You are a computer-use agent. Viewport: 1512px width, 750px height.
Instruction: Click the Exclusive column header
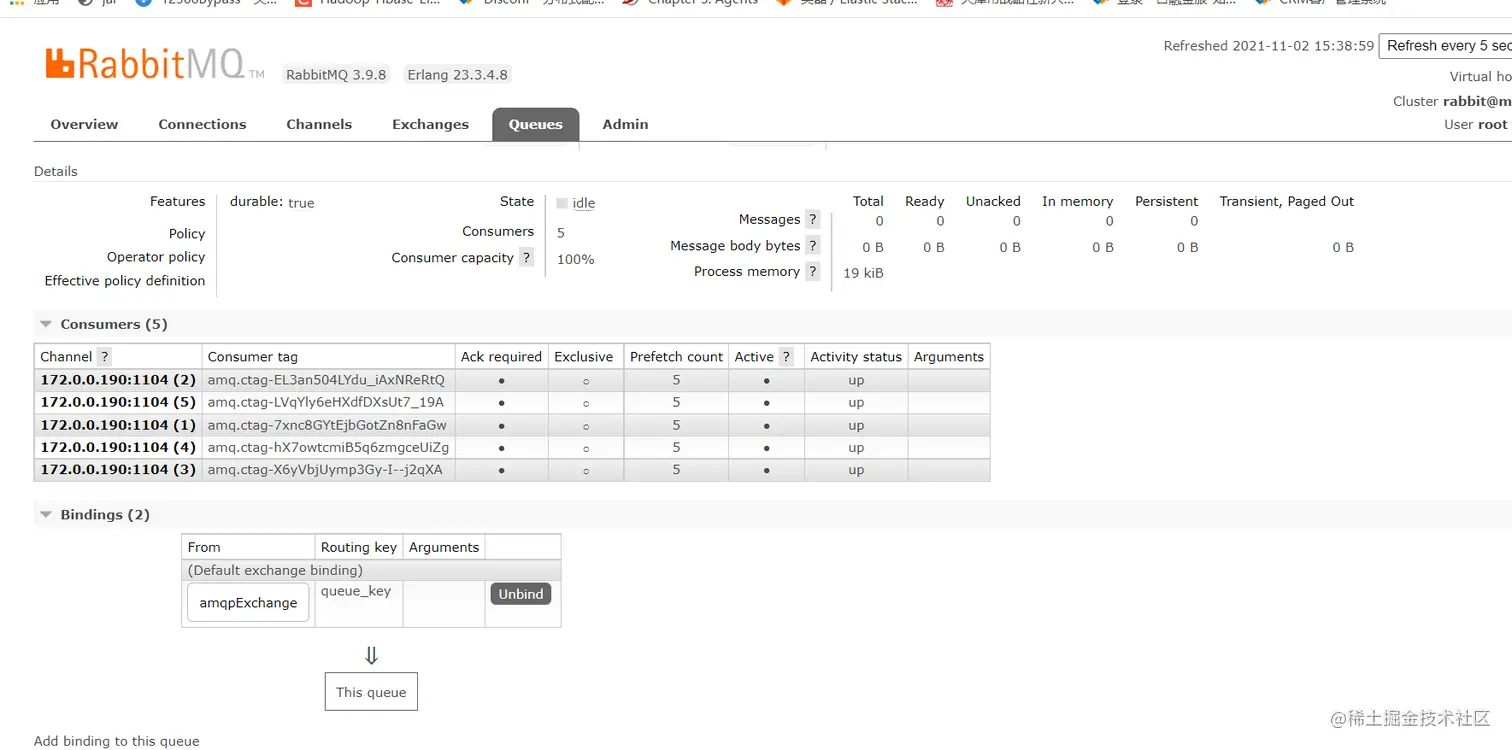584,357
